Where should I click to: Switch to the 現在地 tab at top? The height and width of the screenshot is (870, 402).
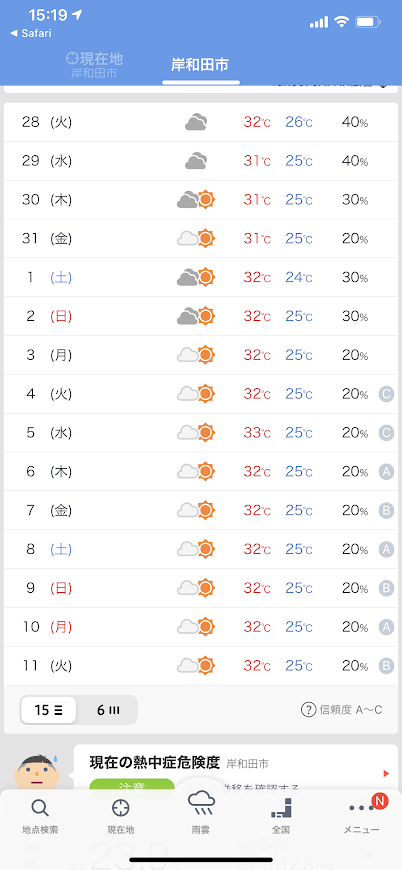coord(94,65)
